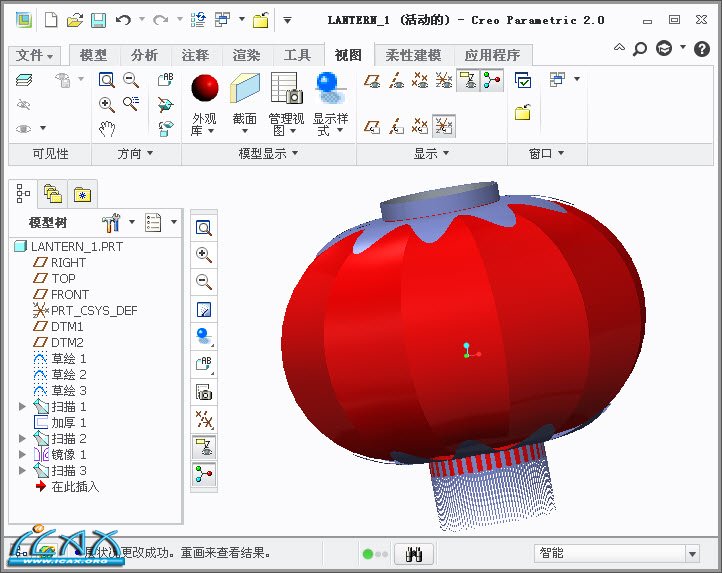The height and width of the screenshot is (573, 722).
Task: Toggle spin center display in graphics toolbar
Action: point(204,474)
